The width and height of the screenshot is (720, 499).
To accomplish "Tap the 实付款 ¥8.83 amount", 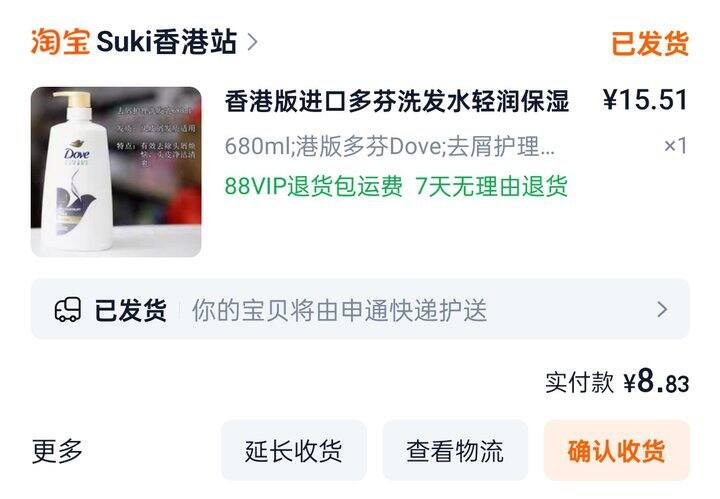I will click(617, 382).
